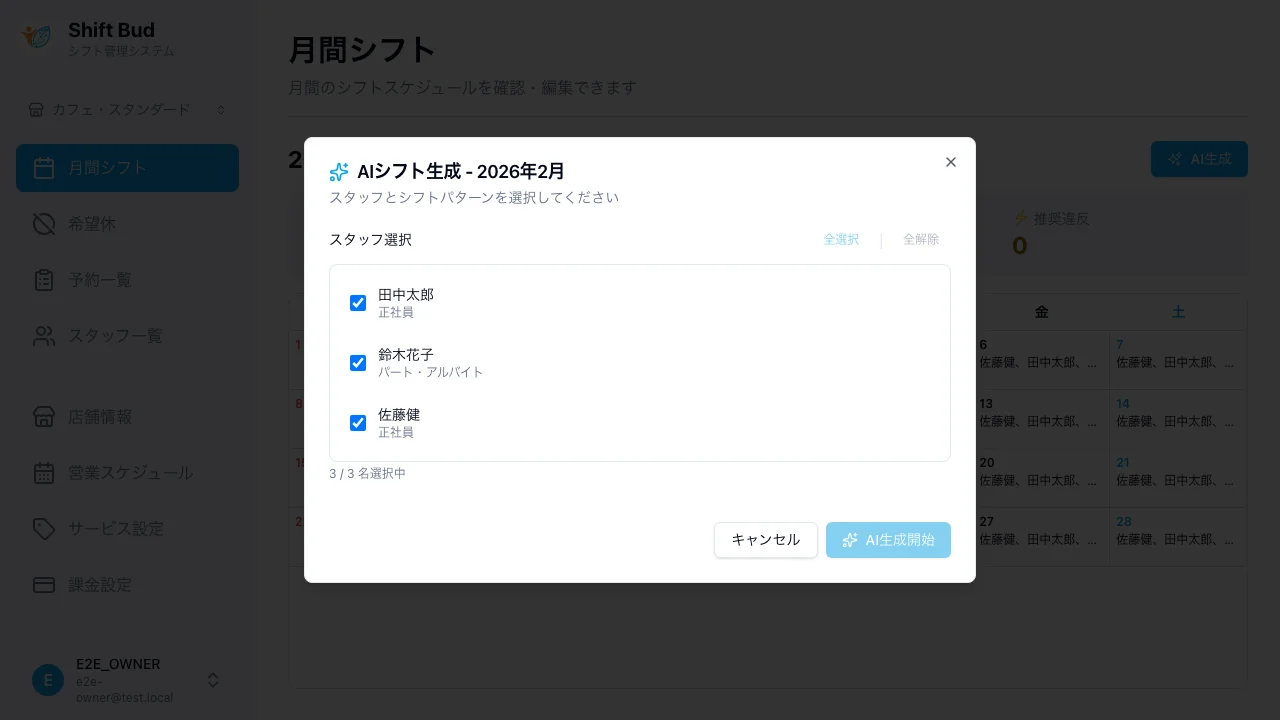This screenshot has width=1280, height=720.
Task: Close the AIシフト生成 dialog with X
Action: (x=950, y=162)
